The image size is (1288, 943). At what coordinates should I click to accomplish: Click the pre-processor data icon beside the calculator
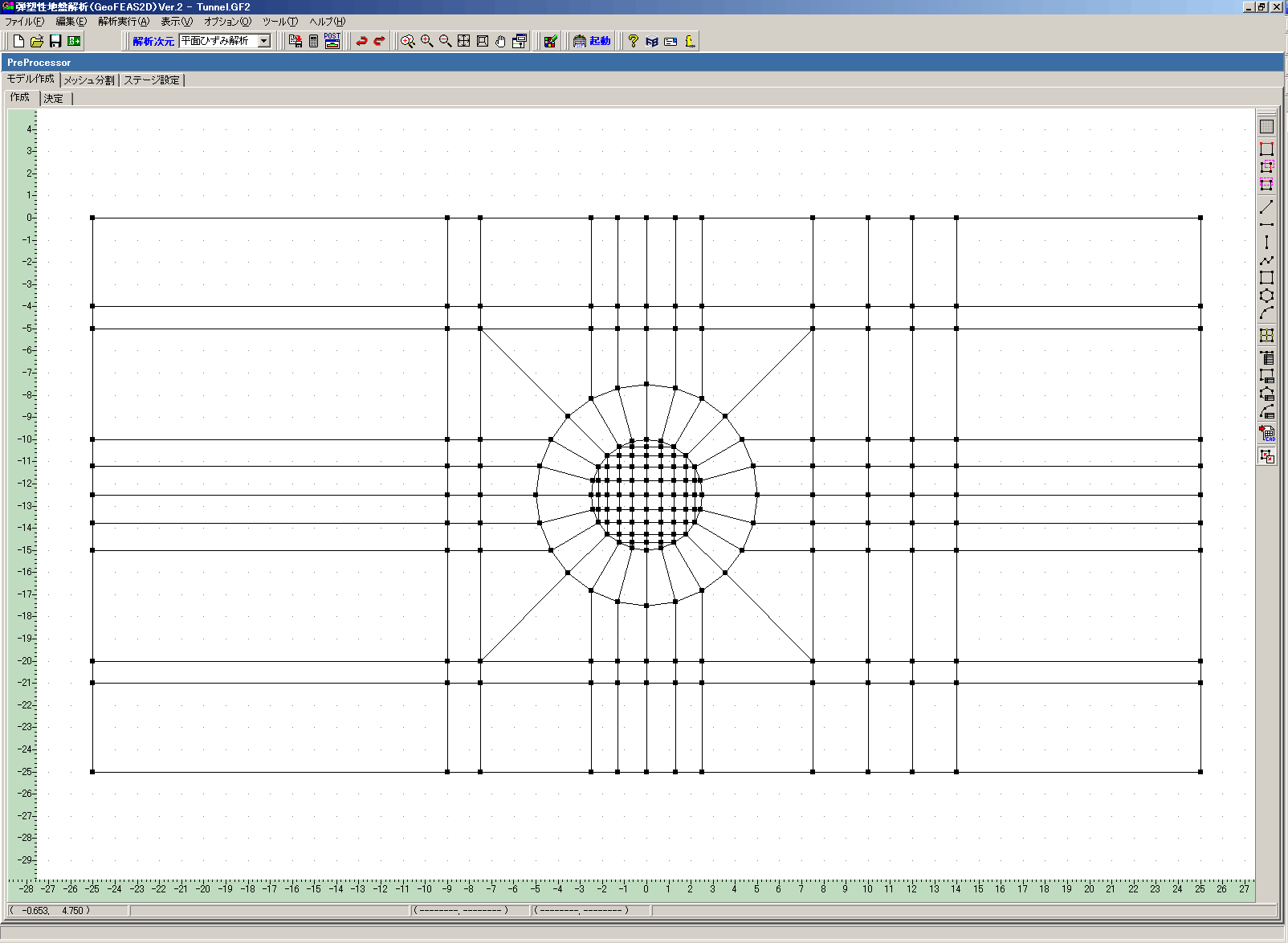296,41
